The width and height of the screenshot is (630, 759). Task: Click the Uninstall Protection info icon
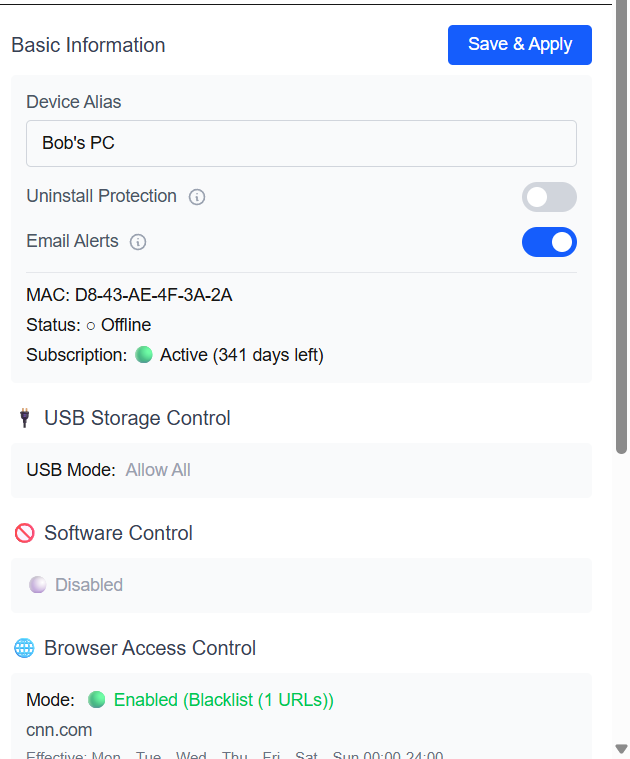197,197
